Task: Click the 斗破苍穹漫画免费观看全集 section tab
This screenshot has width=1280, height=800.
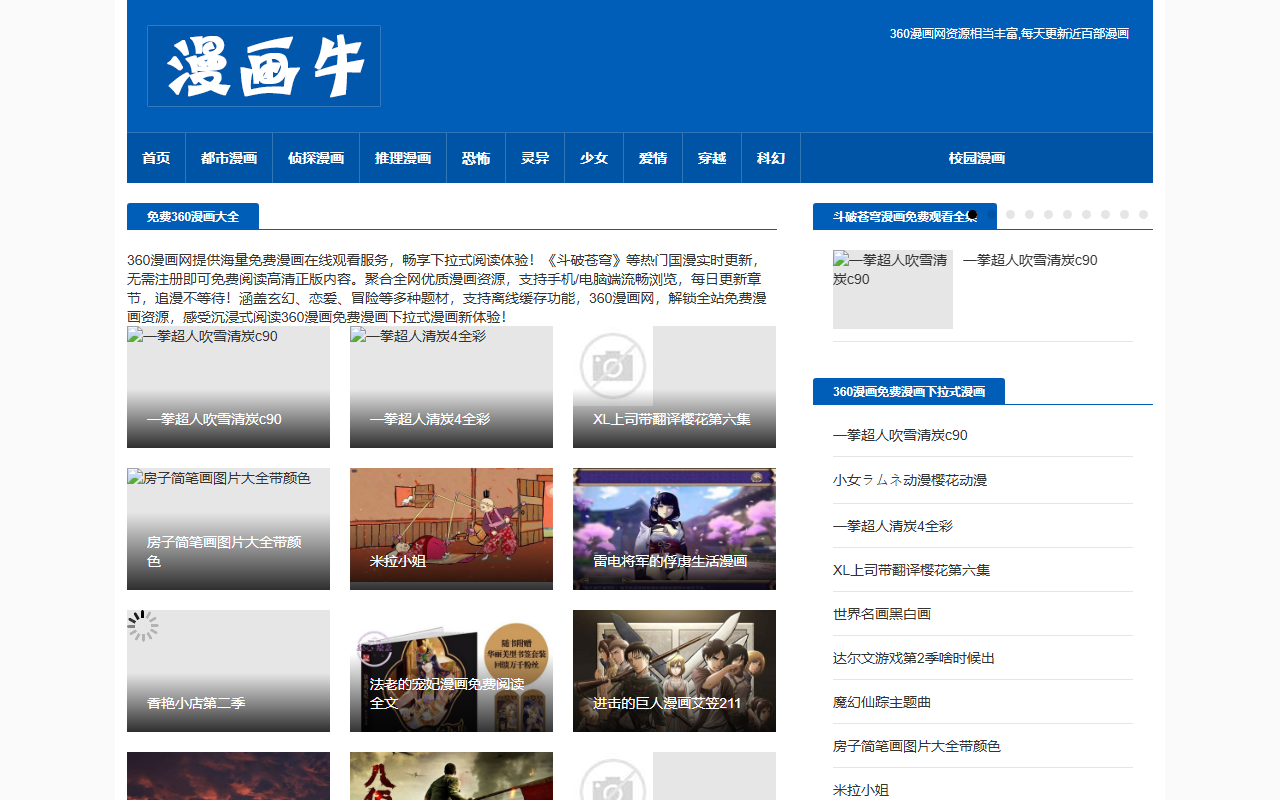Action: click(905, 216)
